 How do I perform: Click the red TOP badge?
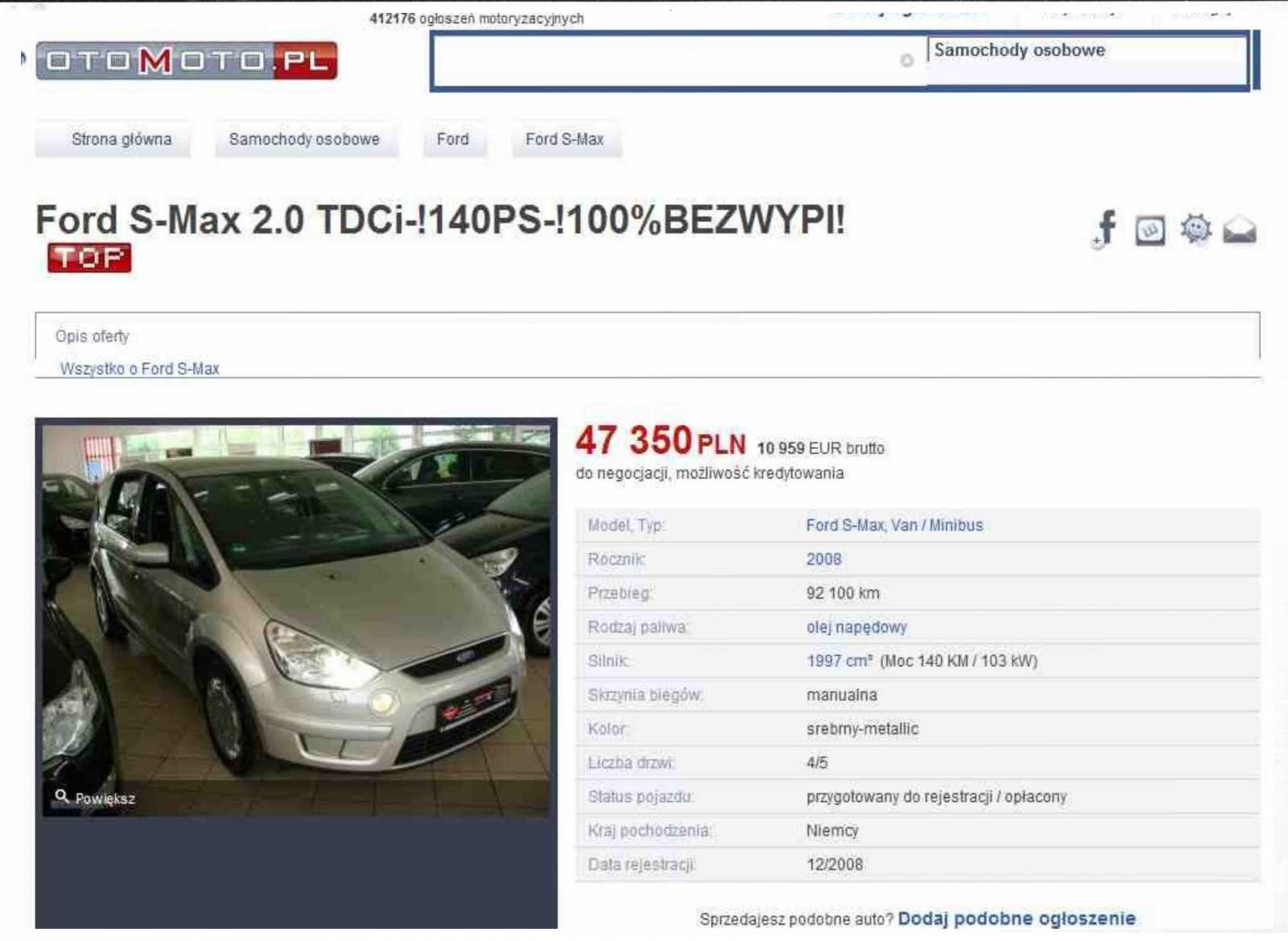89,258
